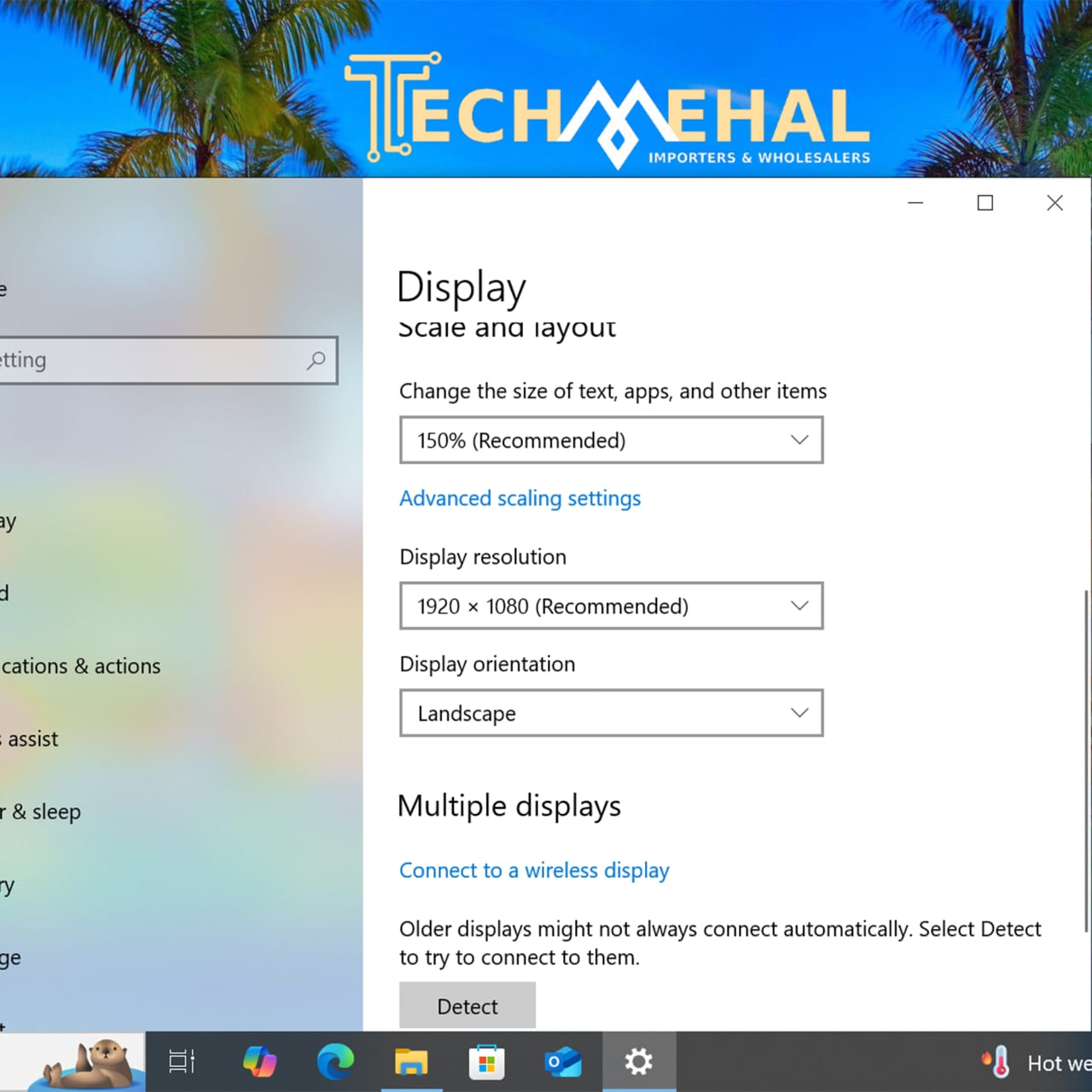
Task: Click the 'Older displays might not' description
Action: [720, 943]
